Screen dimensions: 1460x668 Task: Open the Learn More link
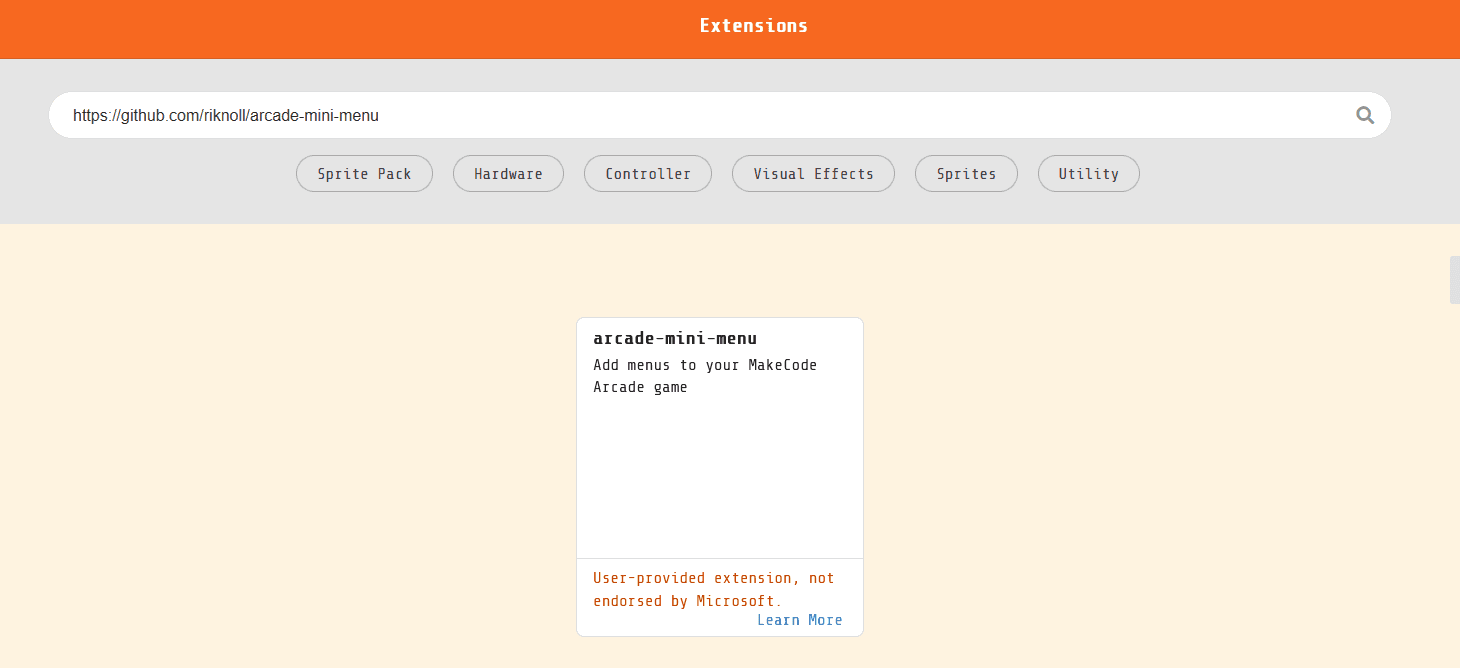(x=799, y=620)
